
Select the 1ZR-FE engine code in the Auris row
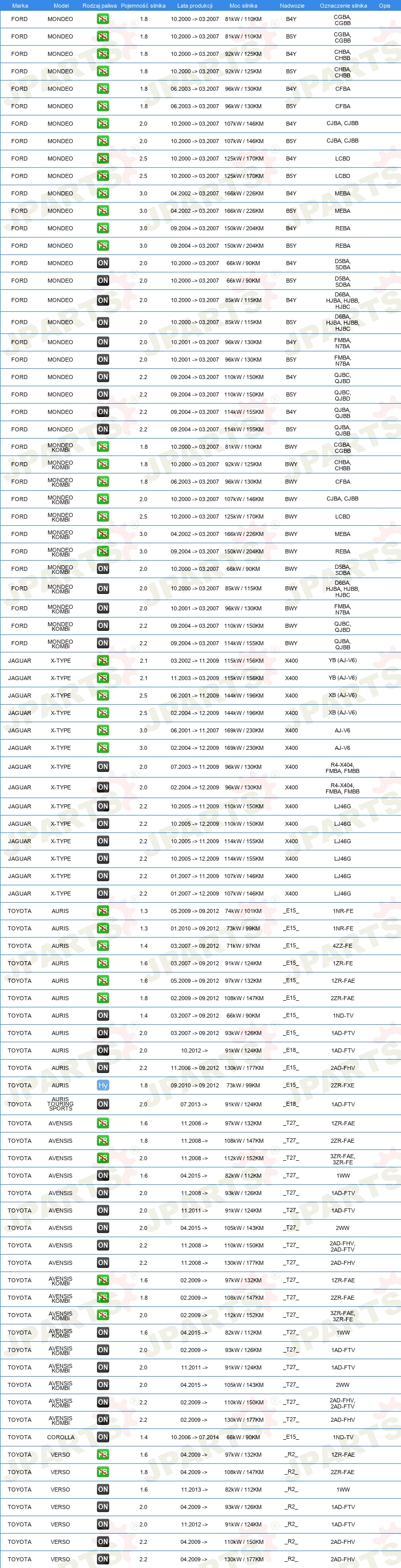[x=343, y=964]
